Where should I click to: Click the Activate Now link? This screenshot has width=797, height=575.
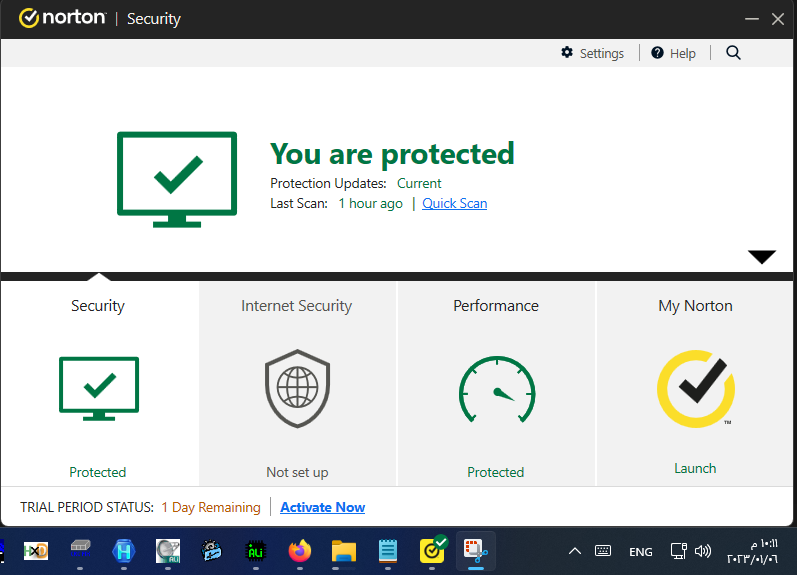click(x=322, y=507)
